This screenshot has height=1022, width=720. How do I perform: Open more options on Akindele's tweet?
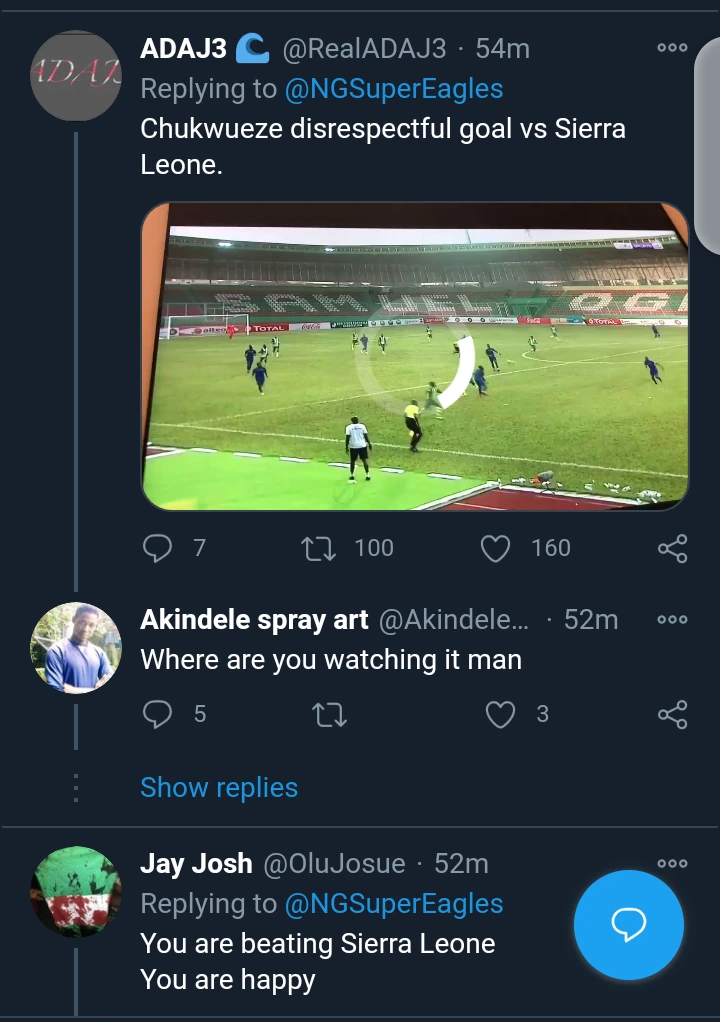click(672, 619)
